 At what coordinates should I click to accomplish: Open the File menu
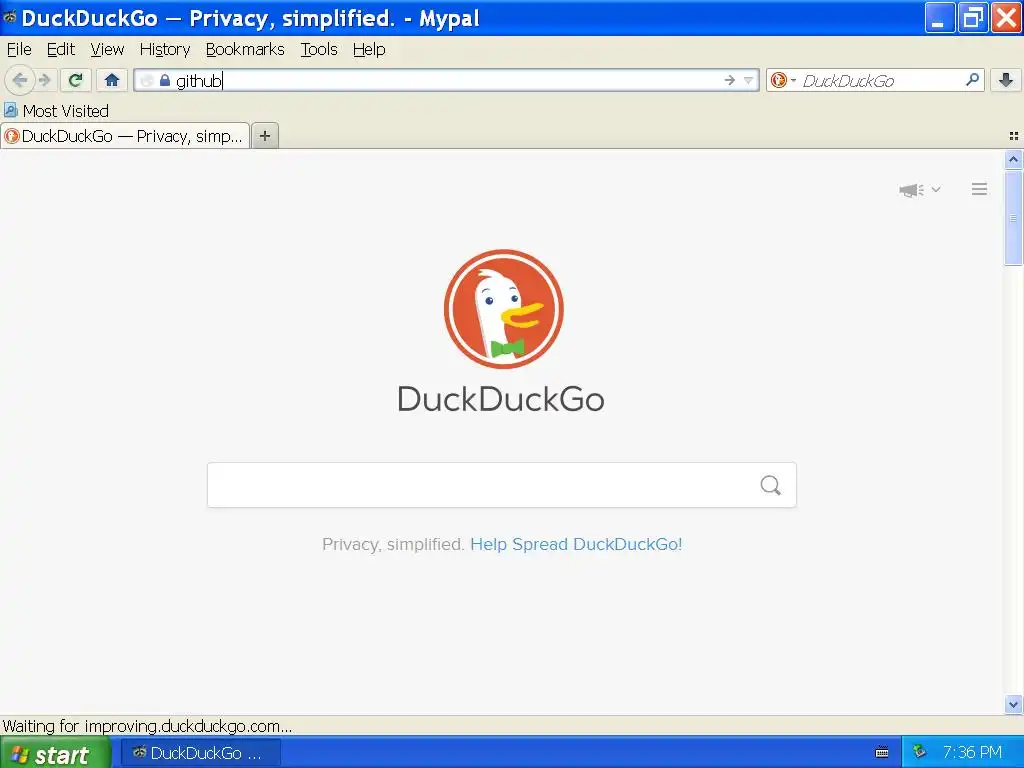point(19,50)
